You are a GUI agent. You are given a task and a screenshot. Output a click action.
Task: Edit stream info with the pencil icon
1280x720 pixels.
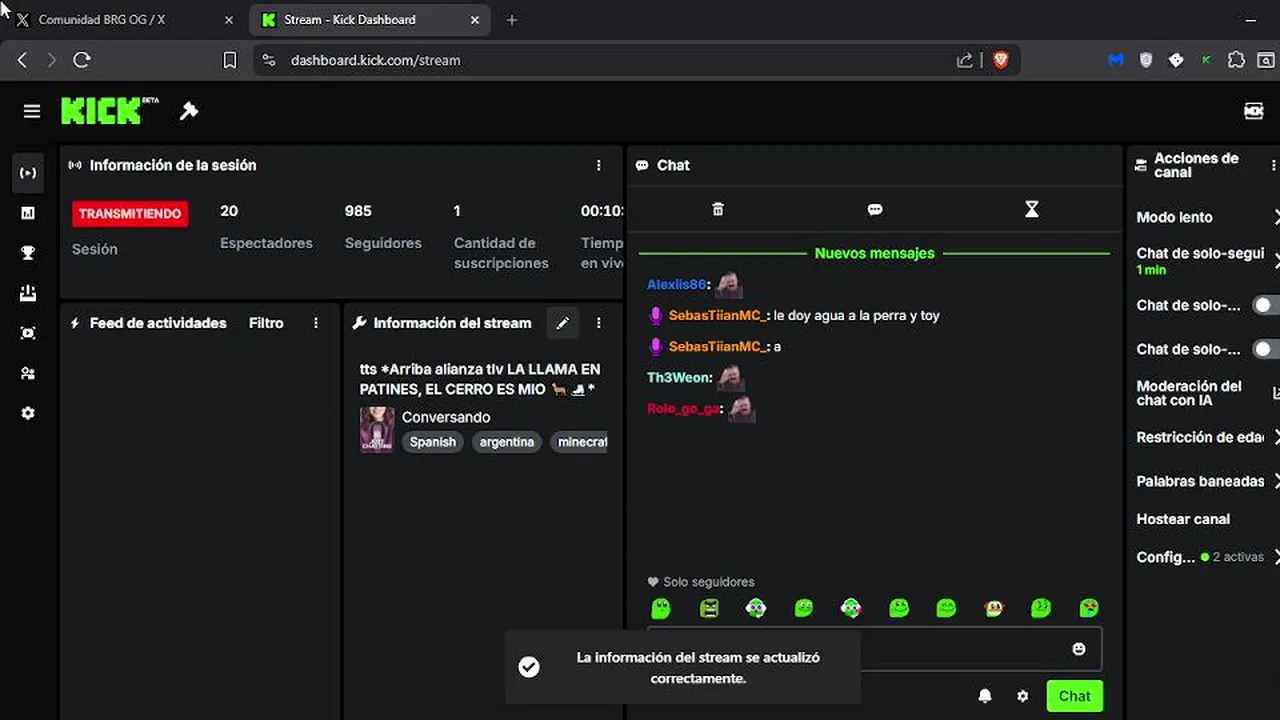click(x=563, y=323)
